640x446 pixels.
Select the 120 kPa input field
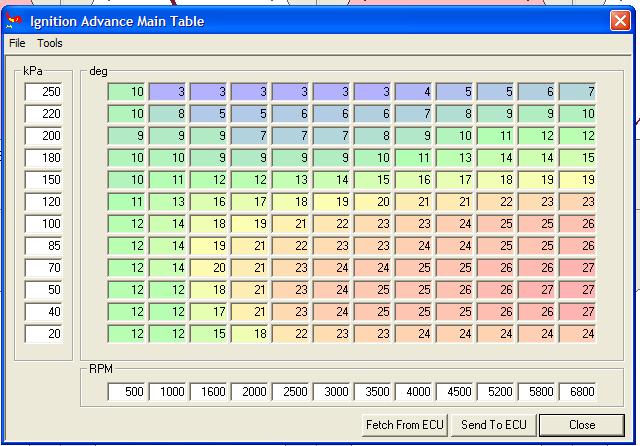click(43, 202)
